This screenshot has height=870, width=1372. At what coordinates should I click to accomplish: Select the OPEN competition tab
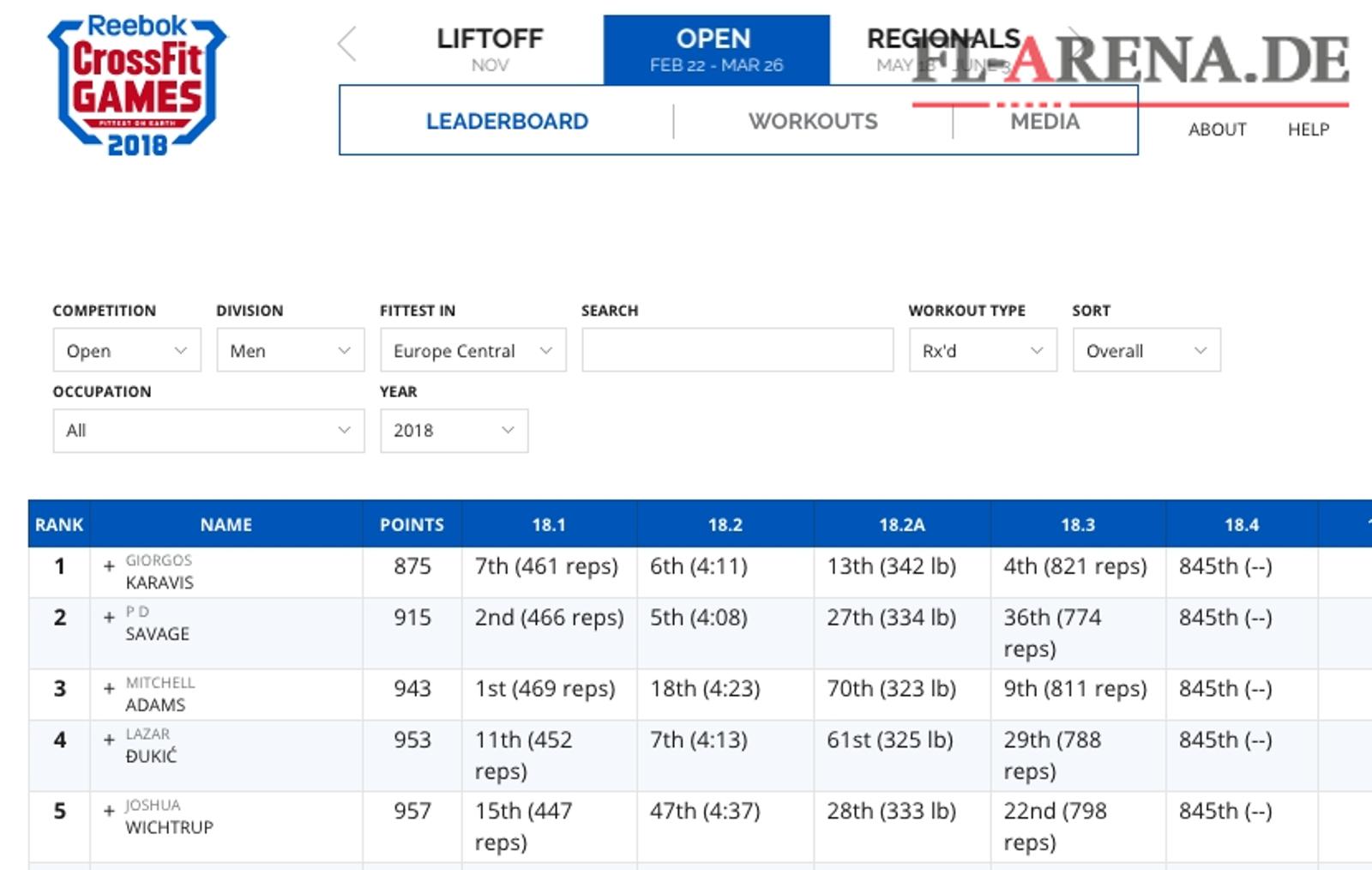tap(716, 49)
